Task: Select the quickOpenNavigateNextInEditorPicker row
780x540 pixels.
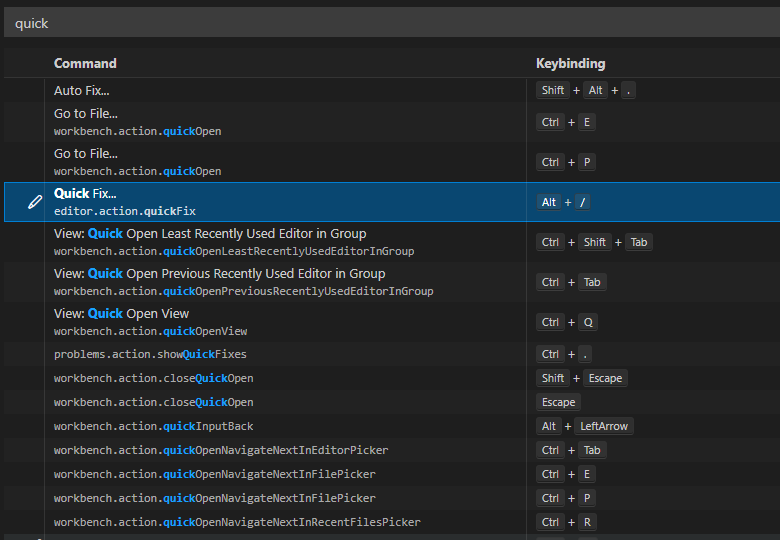Action: click(x=221, y=450)
